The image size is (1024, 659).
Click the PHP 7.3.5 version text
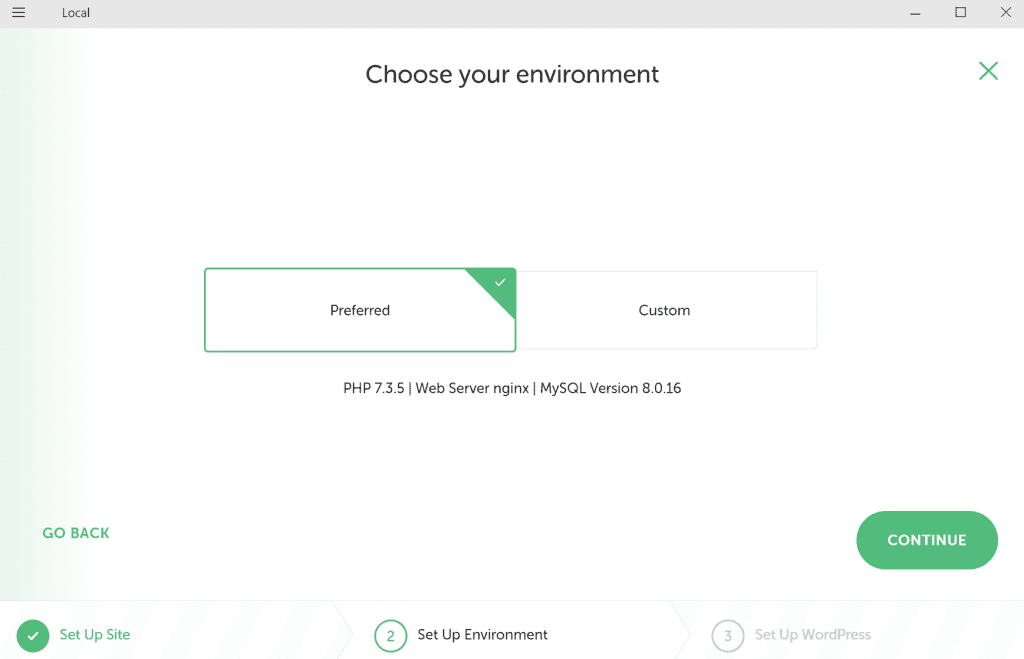point(374,388)
